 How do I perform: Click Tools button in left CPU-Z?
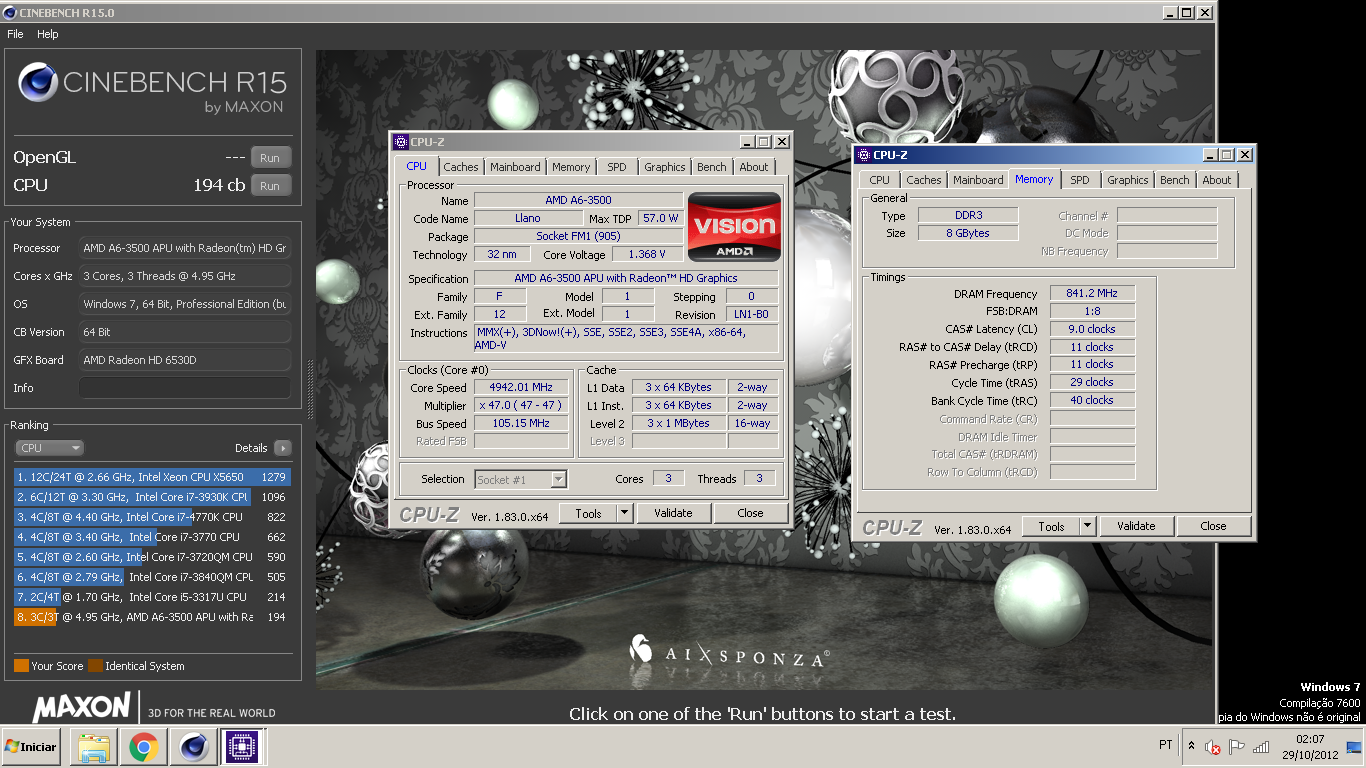tap(588, 513)
